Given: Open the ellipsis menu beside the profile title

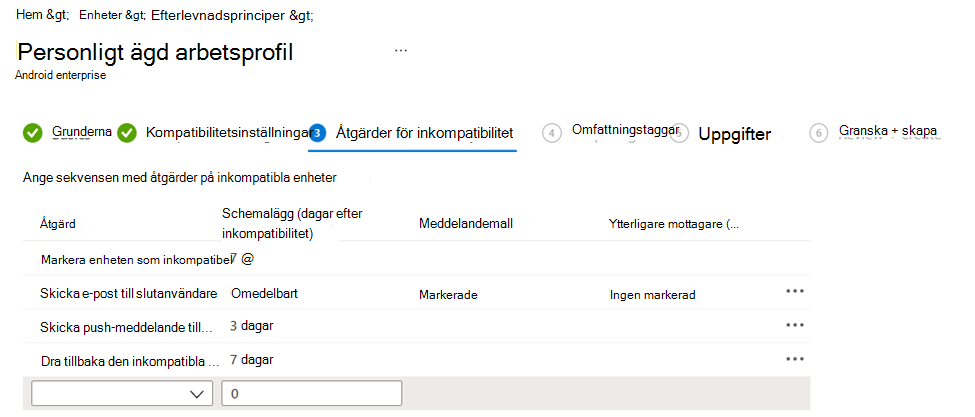Looking at the screenshot, I should [x=401, y=50].
